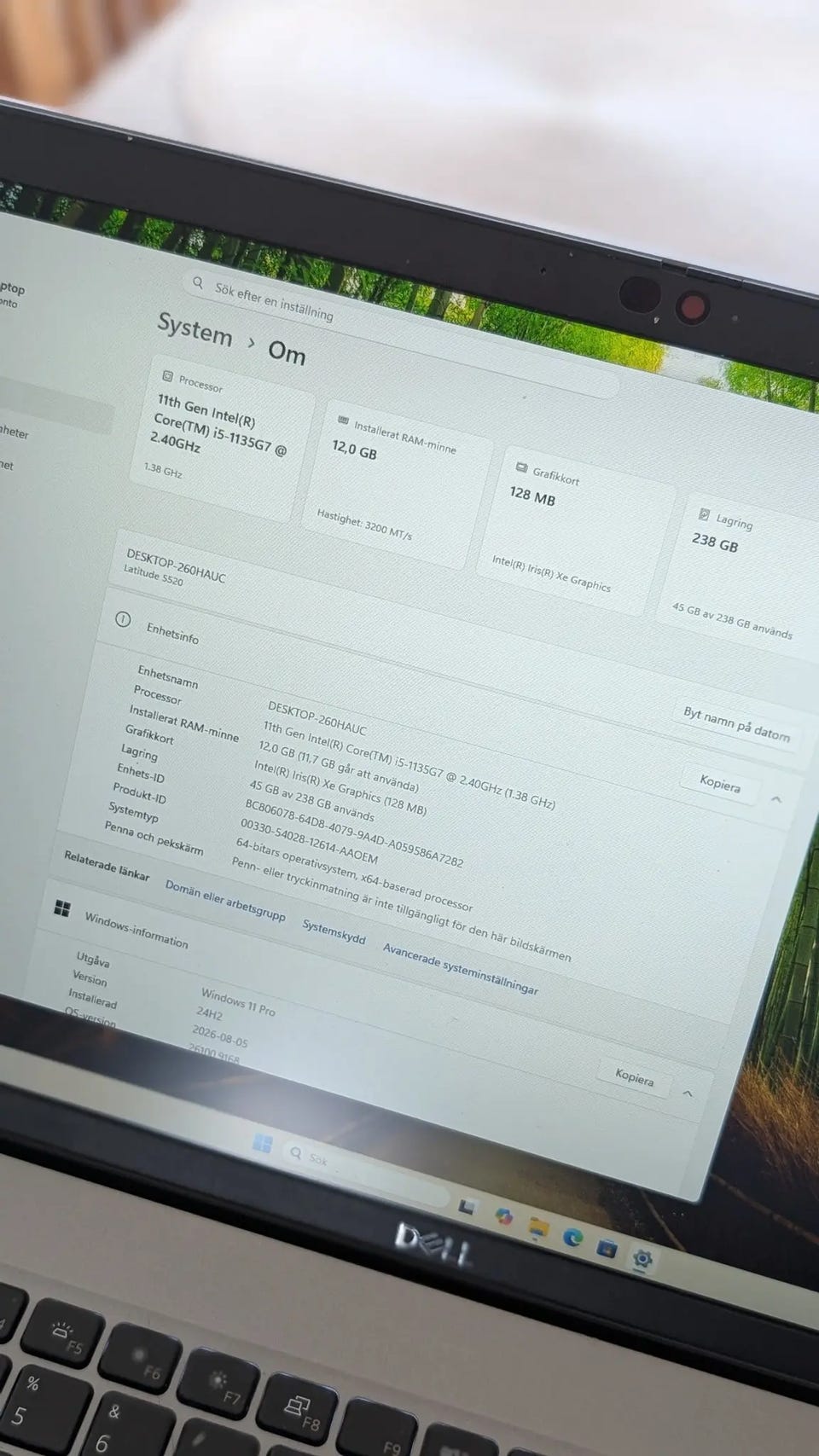Click the Enhetsinfo info circle icon
819x1456 pixels.
(x=123, y=619)
